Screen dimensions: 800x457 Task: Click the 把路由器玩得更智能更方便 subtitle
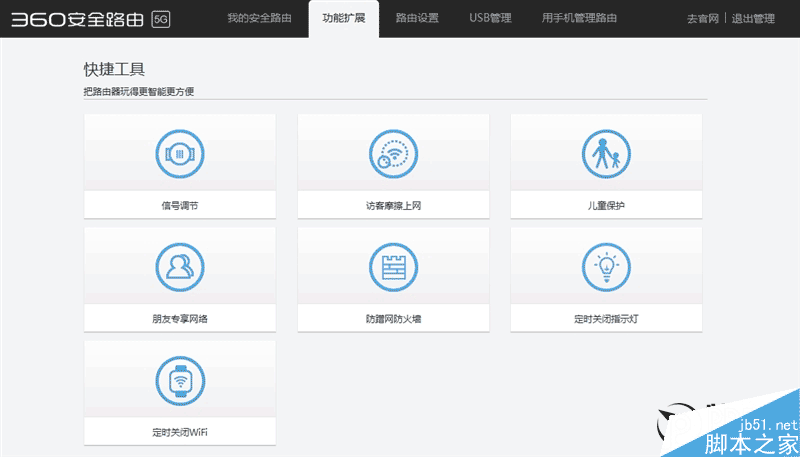(139, 92)
